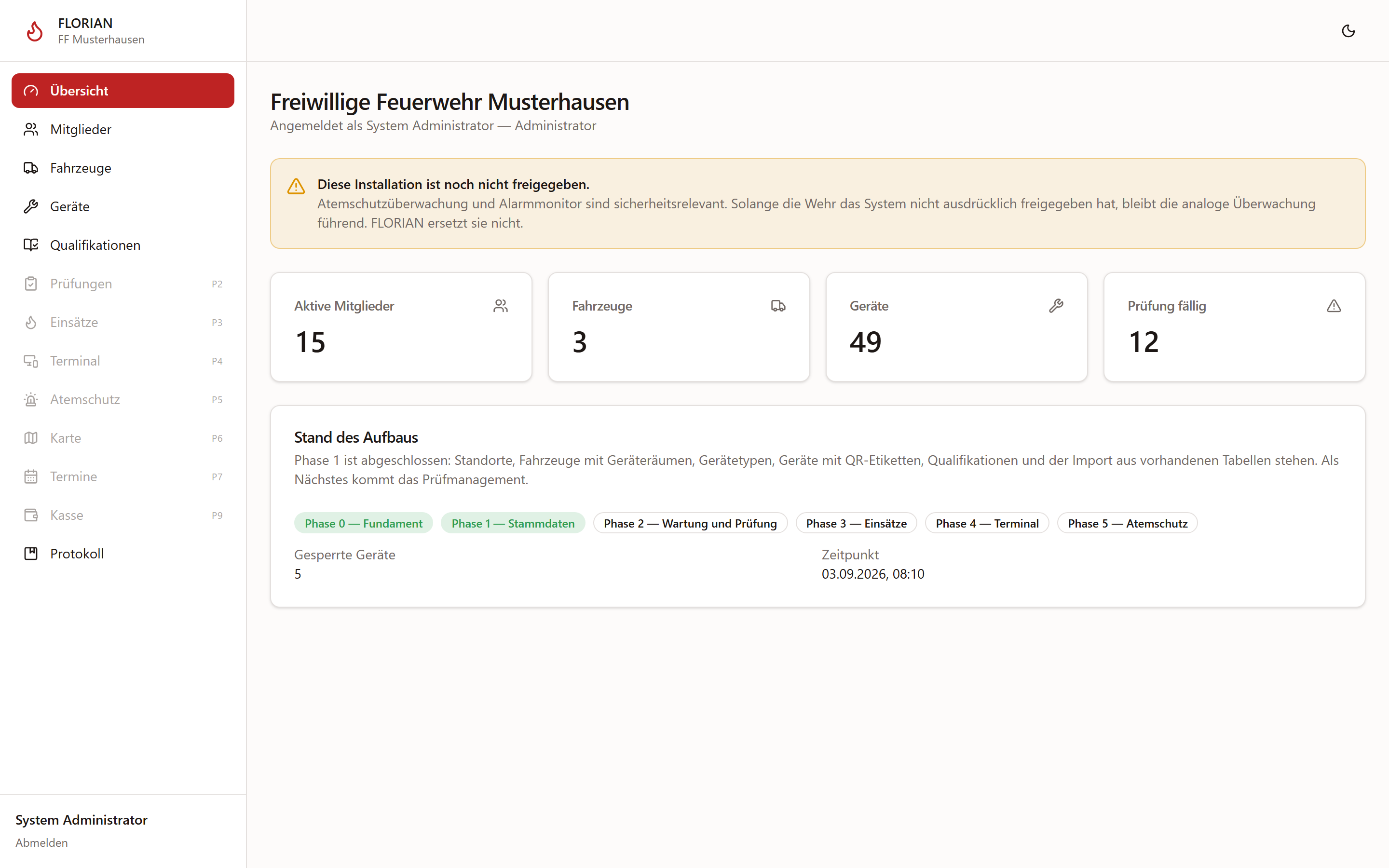Open the Fahrzeuge statistic card
The image size is (1389, 868).
(679, 326)
